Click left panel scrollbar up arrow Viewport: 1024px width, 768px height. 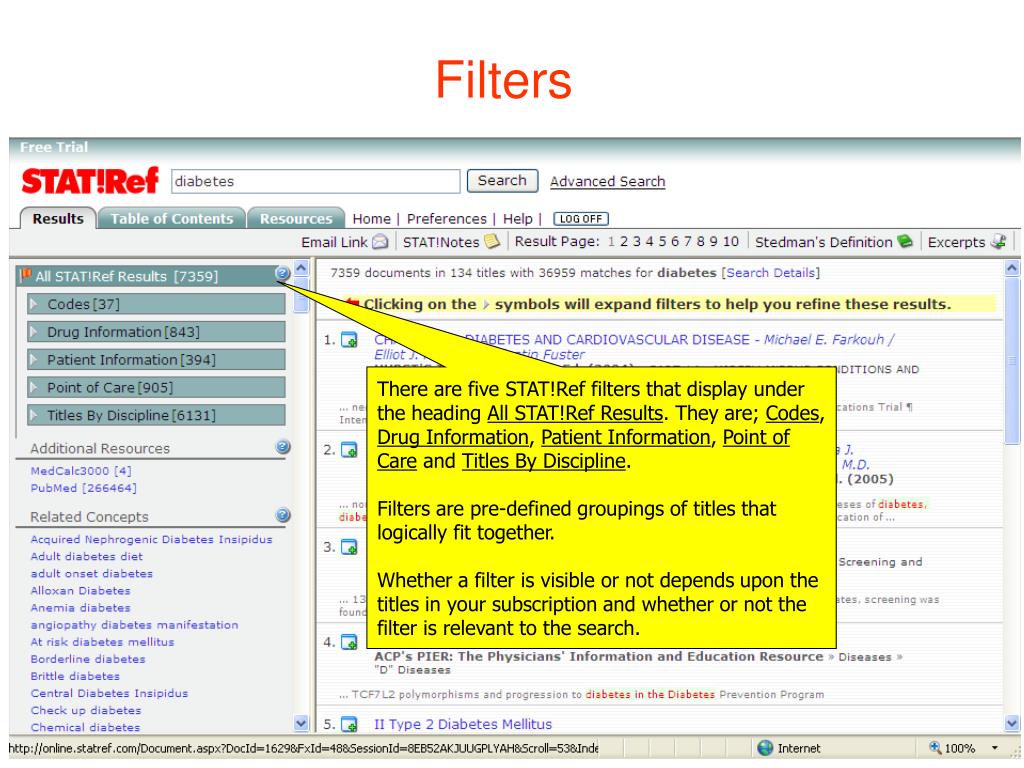click(301, 268)
